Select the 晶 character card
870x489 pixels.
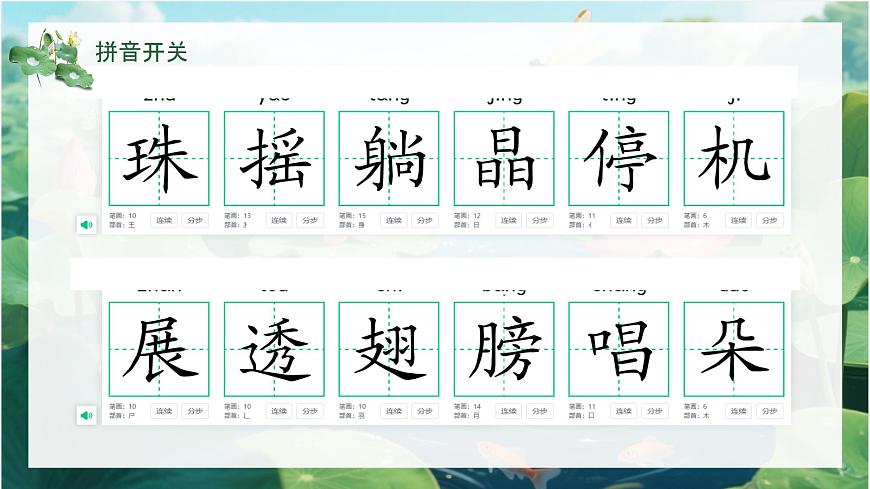[x=504, y=158]
